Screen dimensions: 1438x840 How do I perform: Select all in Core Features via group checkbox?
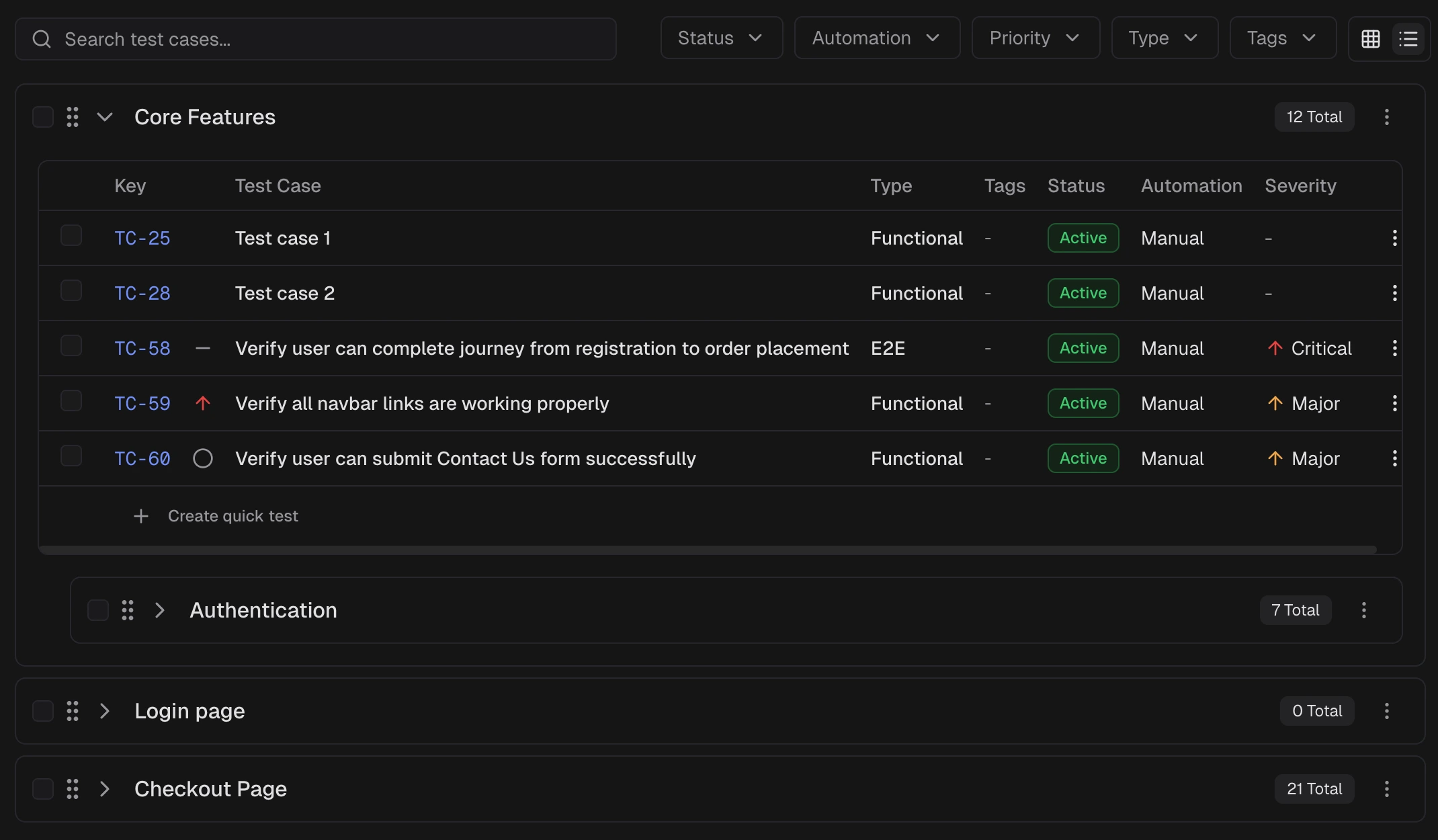[x=42, y=116]
